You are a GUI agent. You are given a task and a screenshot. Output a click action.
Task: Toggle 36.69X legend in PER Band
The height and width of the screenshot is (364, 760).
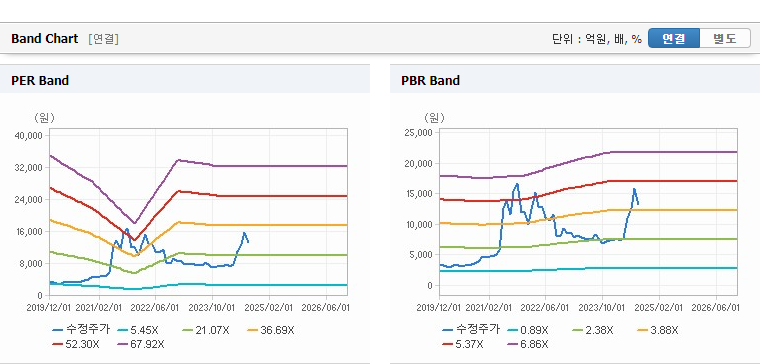click(270, 330)
